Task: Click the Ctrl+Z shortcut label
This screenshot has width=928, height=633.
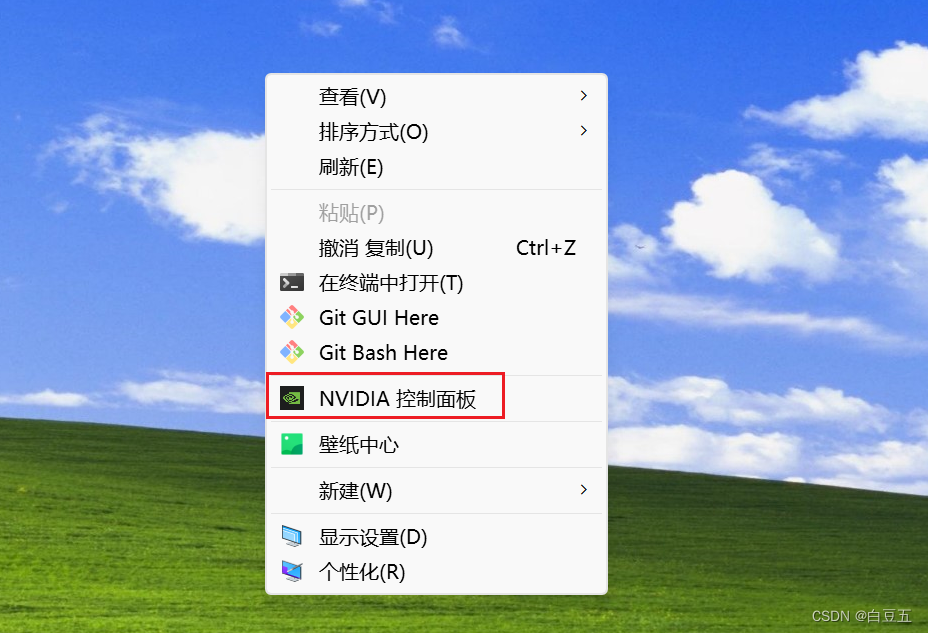Action: pyautogui.click(x=546, y=248)
